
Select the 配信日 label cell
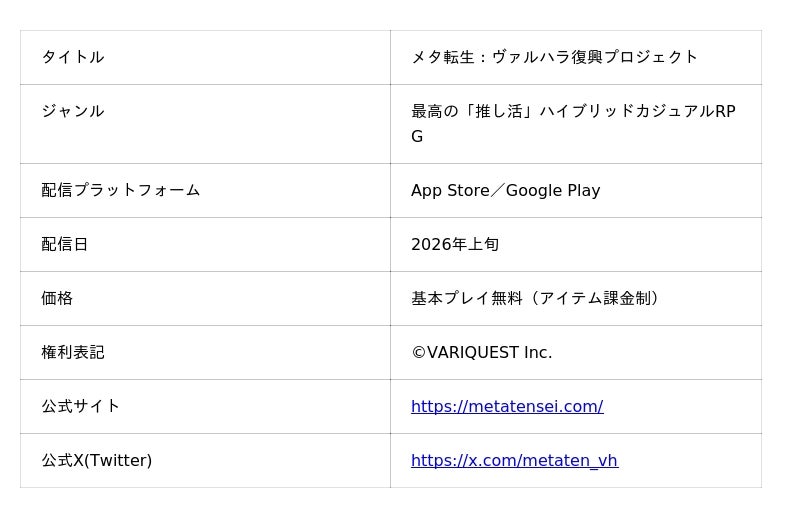click(x=65, y=244)
